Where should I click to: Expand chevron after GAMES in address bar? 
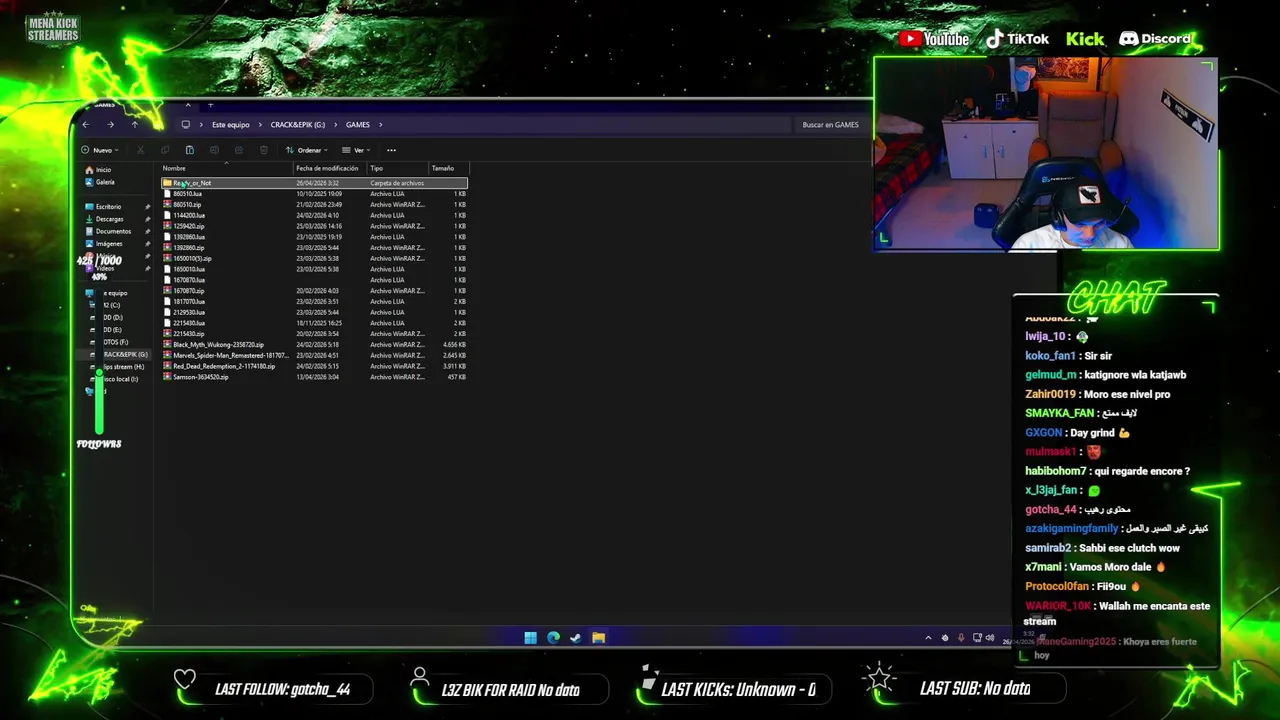(x=381, y=125)
